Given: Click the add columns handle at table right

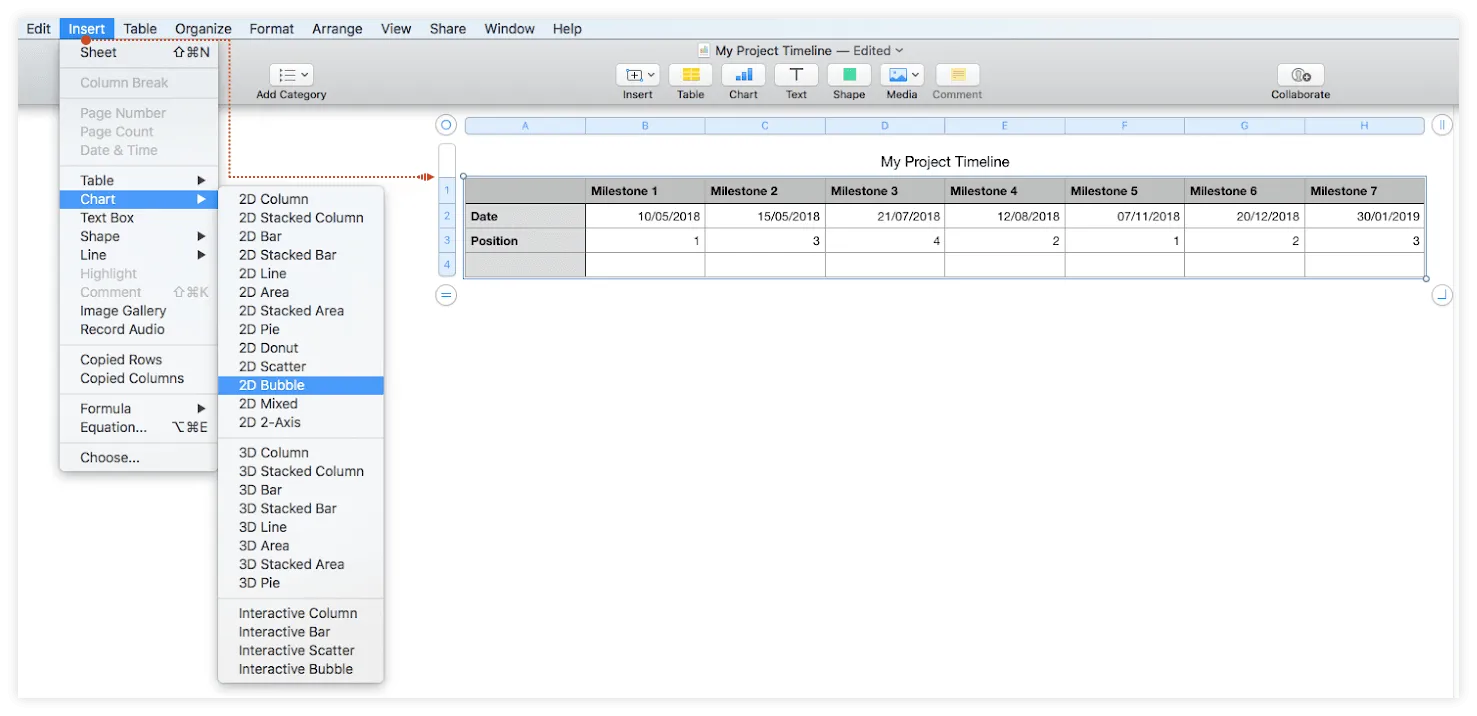Looking at the screenshot, I should [x=1441, y=125].
